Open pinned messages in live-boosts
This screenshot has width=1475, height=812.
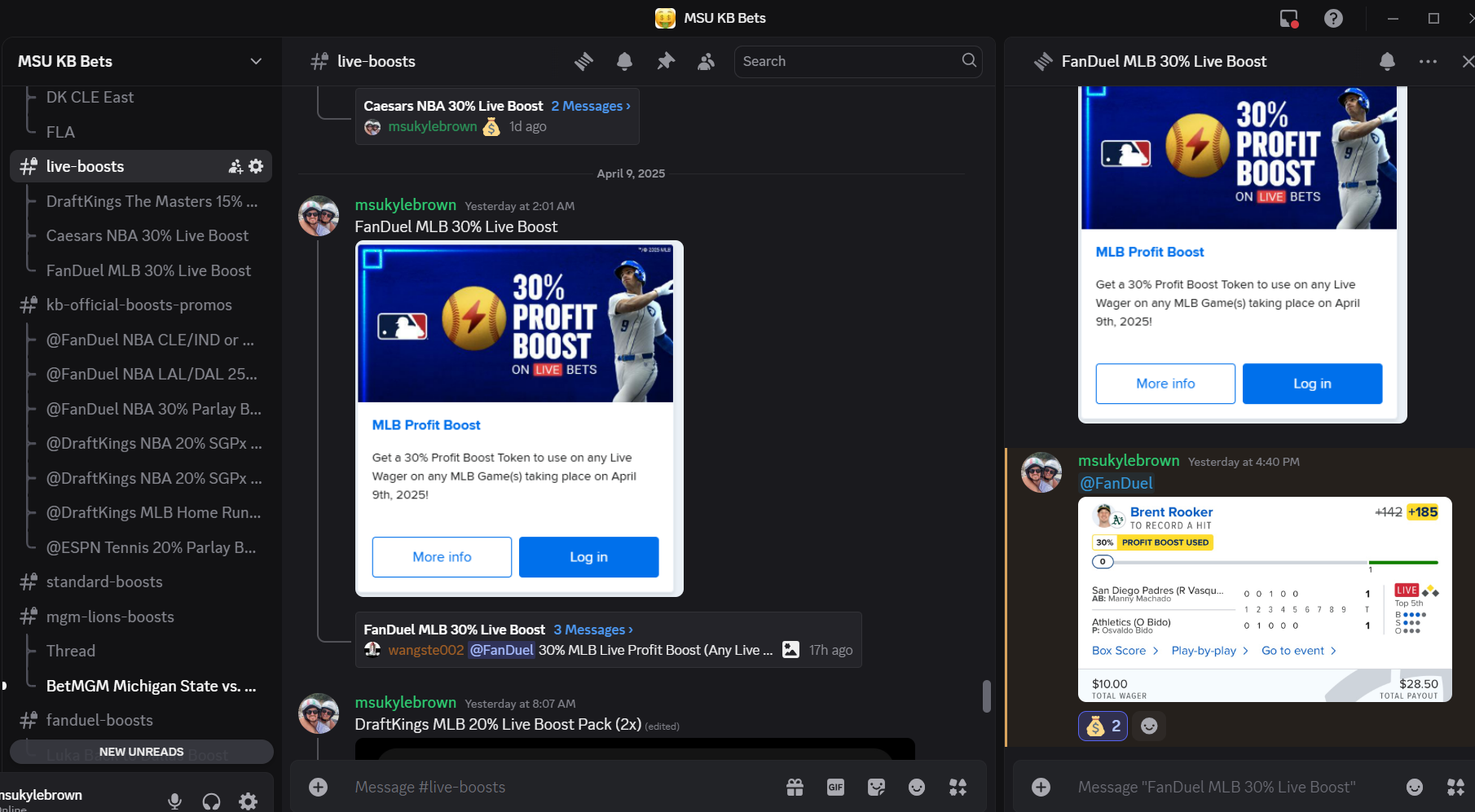tap(666, 61)
